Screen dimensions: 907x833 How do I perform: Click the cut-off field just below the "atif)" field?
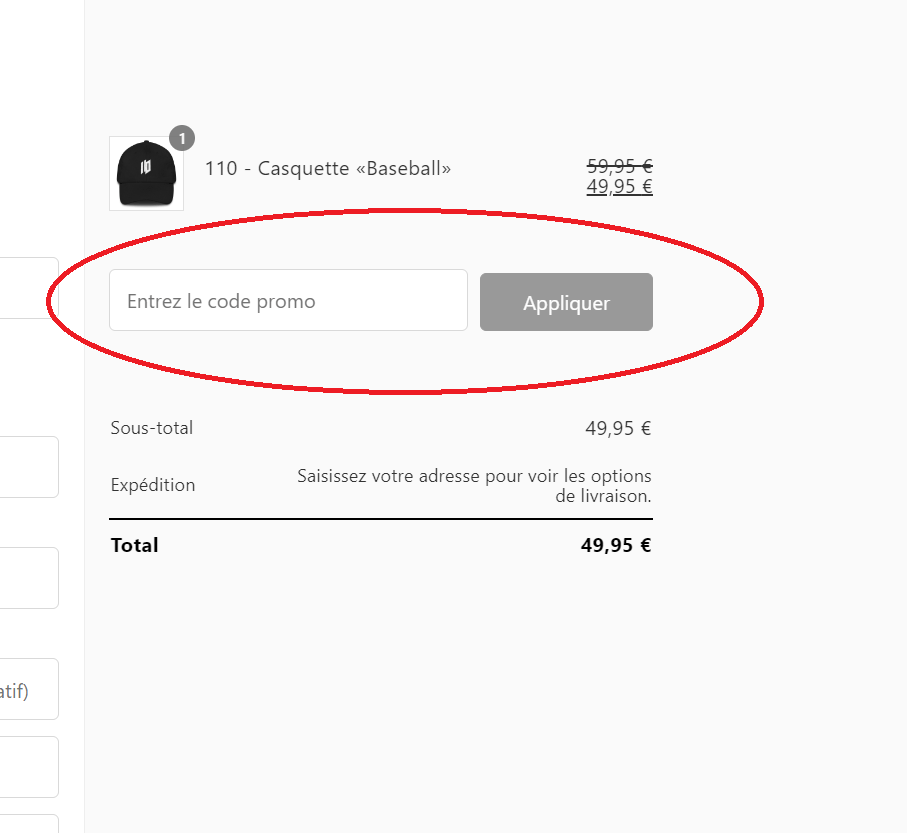point(28,767)
